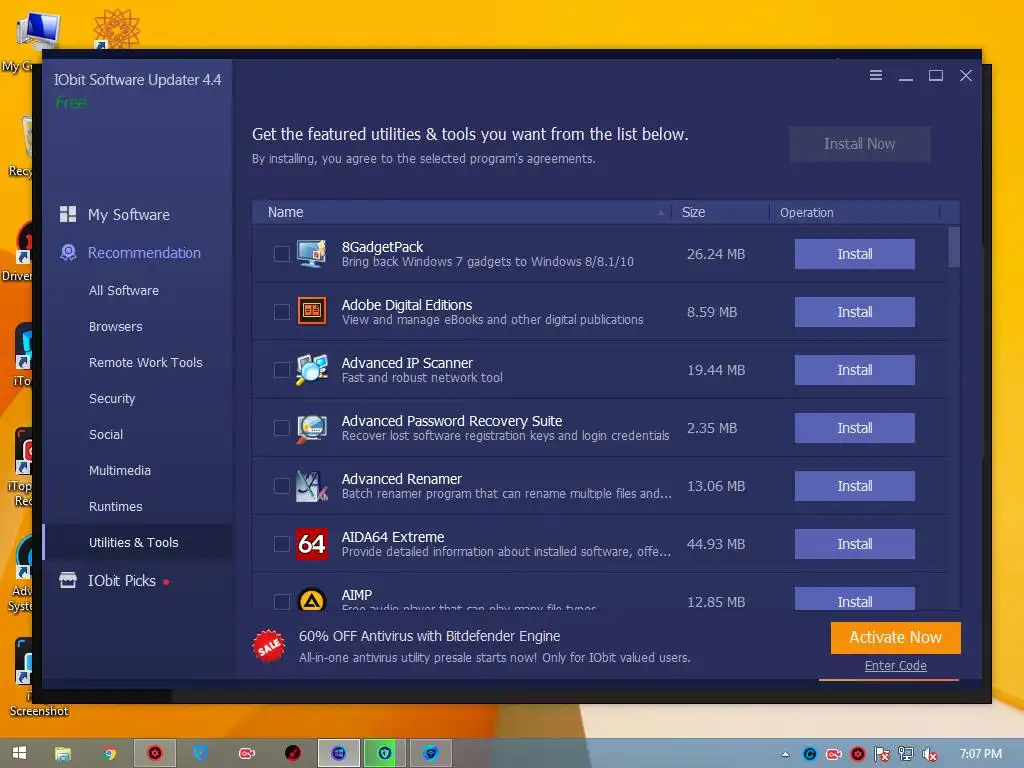Install AIDA64 Extreme
This screenshot has width=1024, height=768.
(x=854, y=544)
